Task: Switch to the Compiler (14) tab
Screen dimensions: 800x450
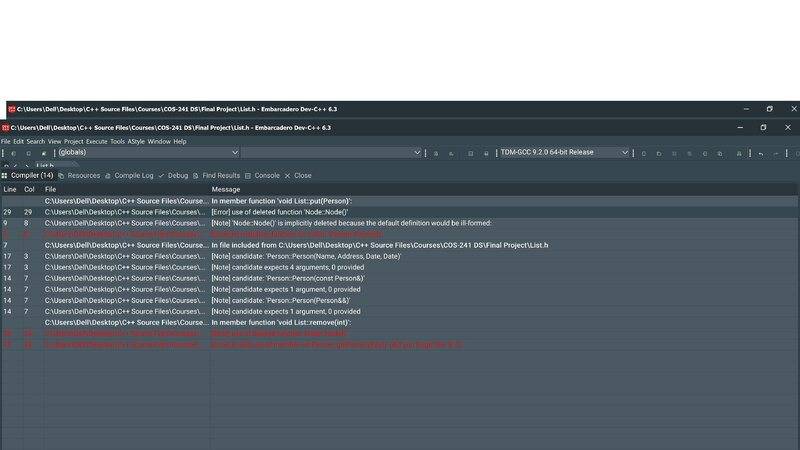Action: [x=30, y=175]
